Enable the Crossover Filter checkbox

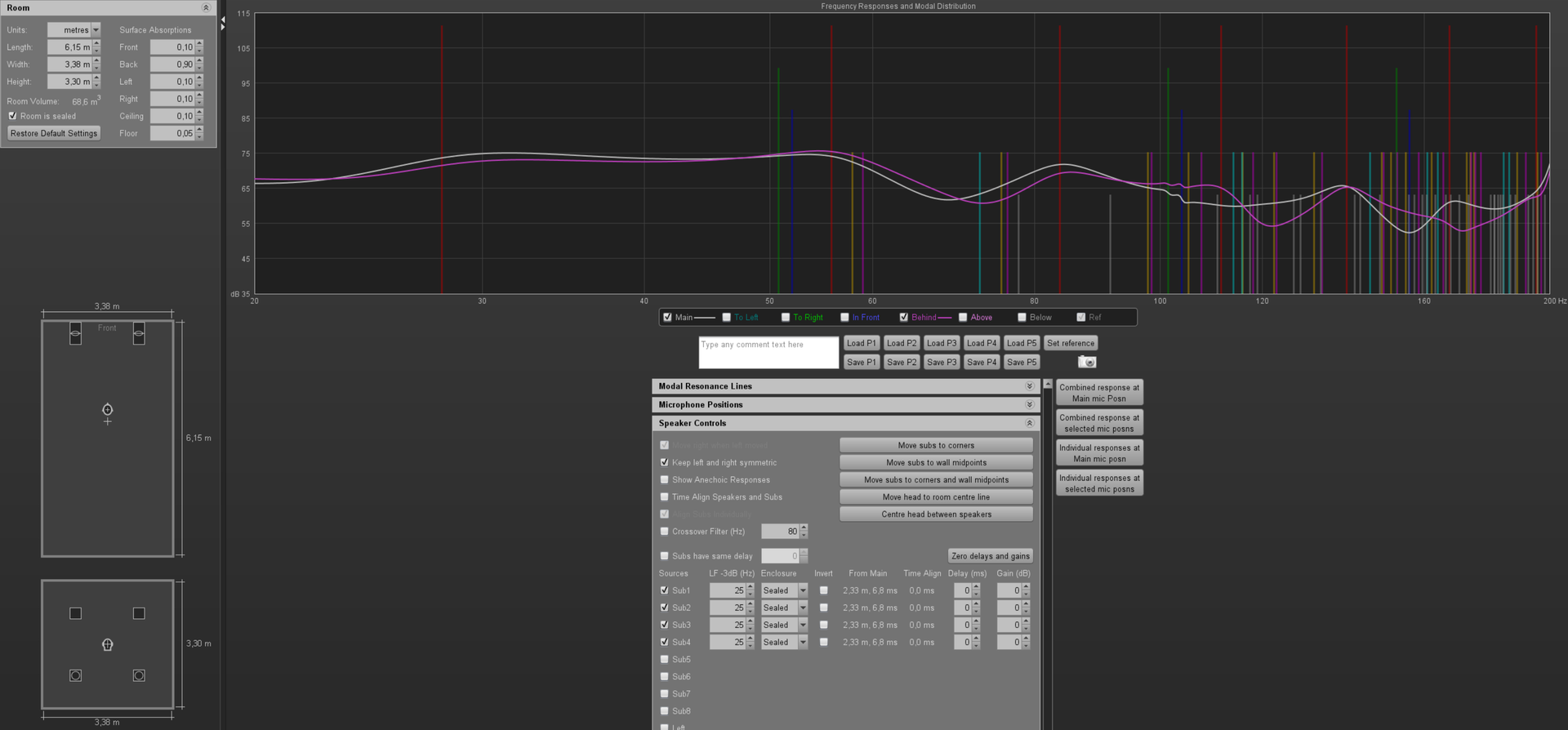click(x=665, y=532)
